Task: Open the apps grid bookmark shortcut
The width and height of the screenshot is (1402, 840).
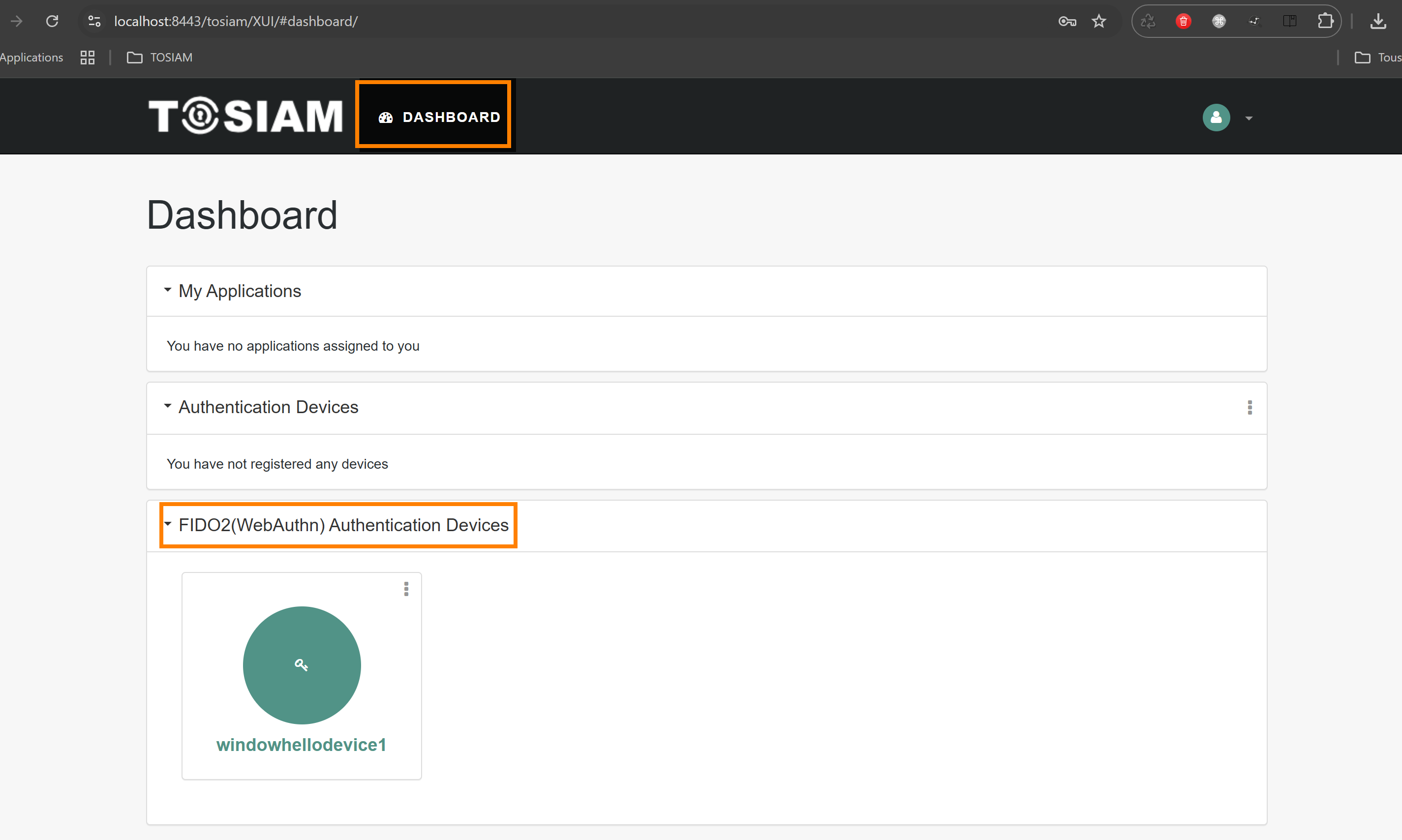Action: click(x=87, y=57)
